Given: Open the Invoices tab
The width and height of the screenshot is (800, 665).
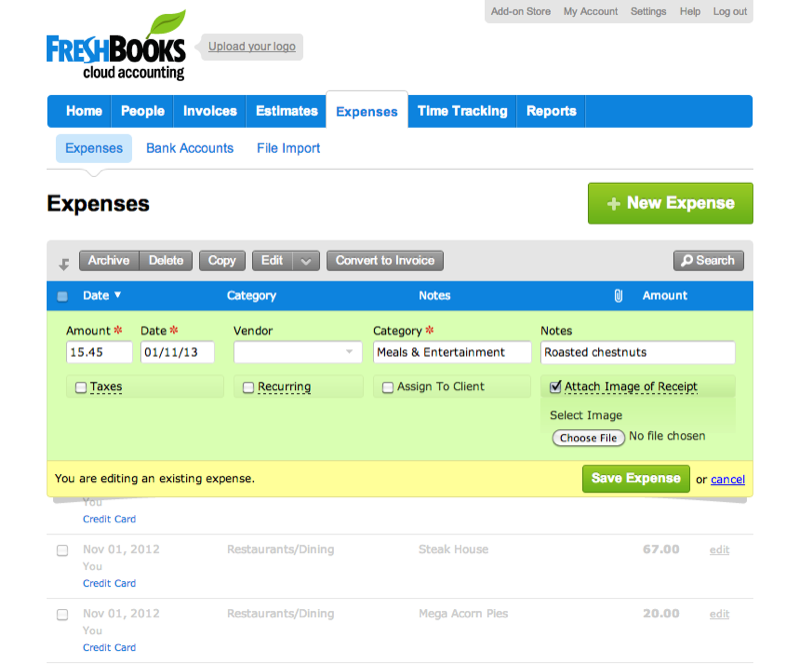Looking at the screenshot, I should [210, 111].
